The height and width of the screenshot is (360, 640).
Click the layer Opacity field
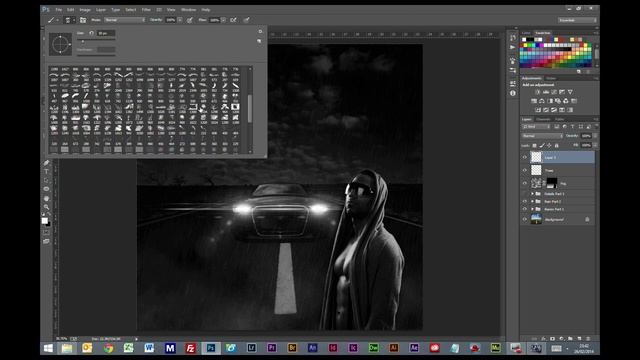586,136
